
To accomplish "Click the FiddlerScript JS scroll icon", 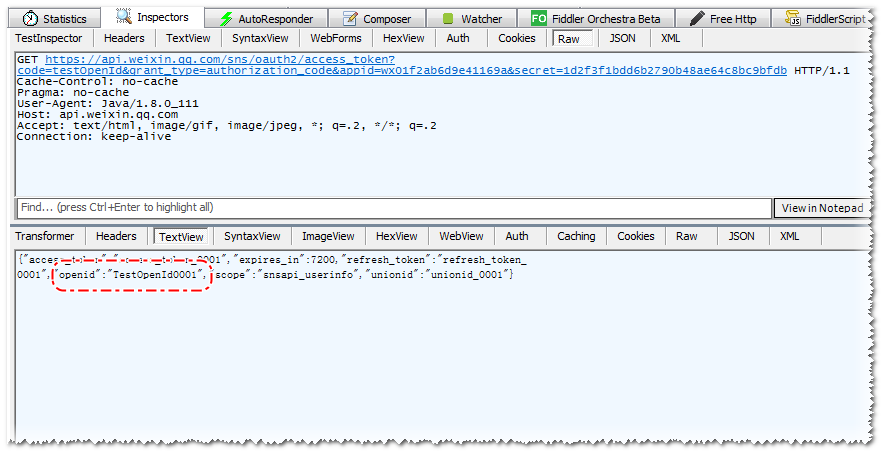I will (x=793, y=18).
